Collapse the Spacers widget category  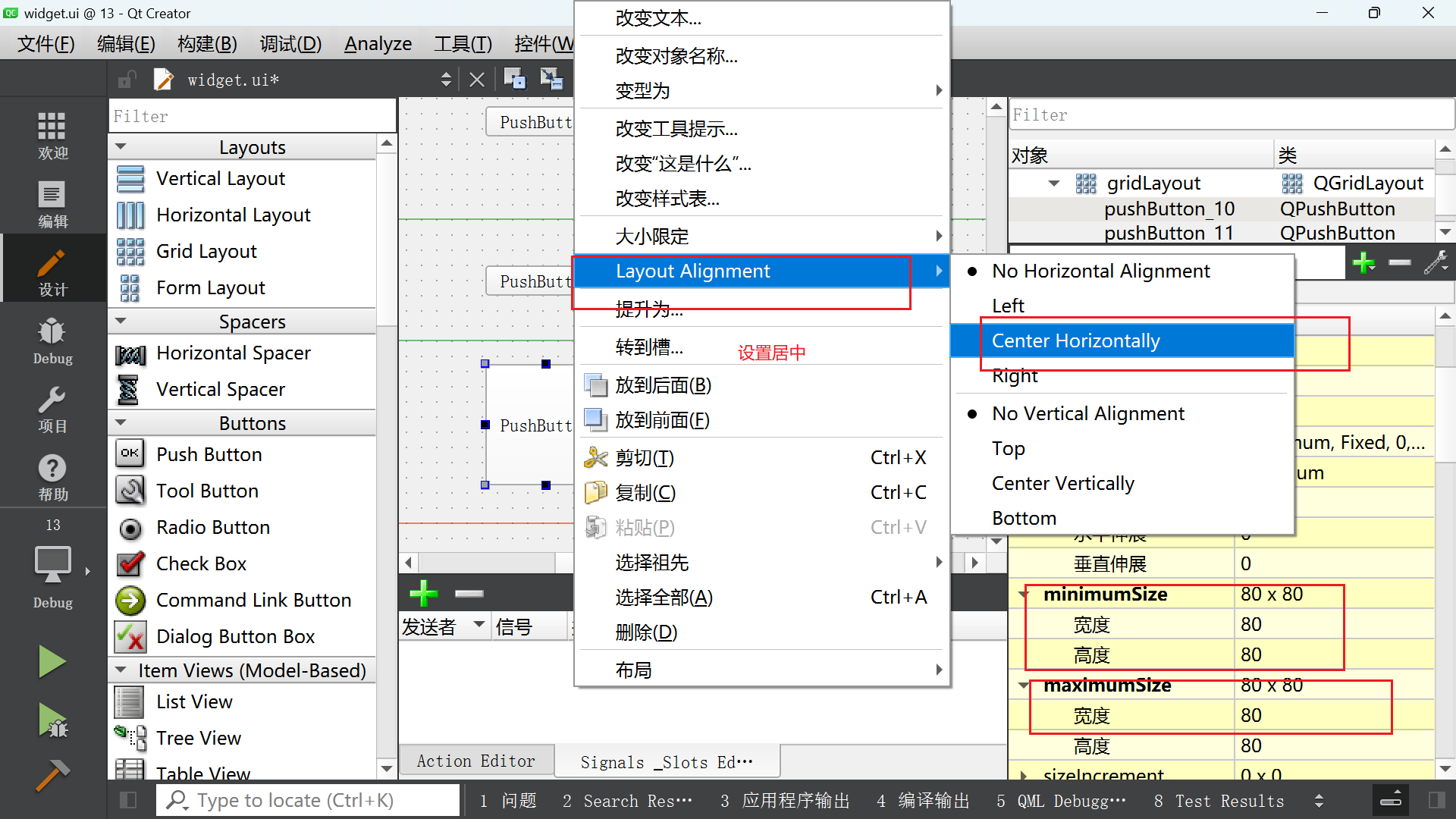(x=121, y=321)
